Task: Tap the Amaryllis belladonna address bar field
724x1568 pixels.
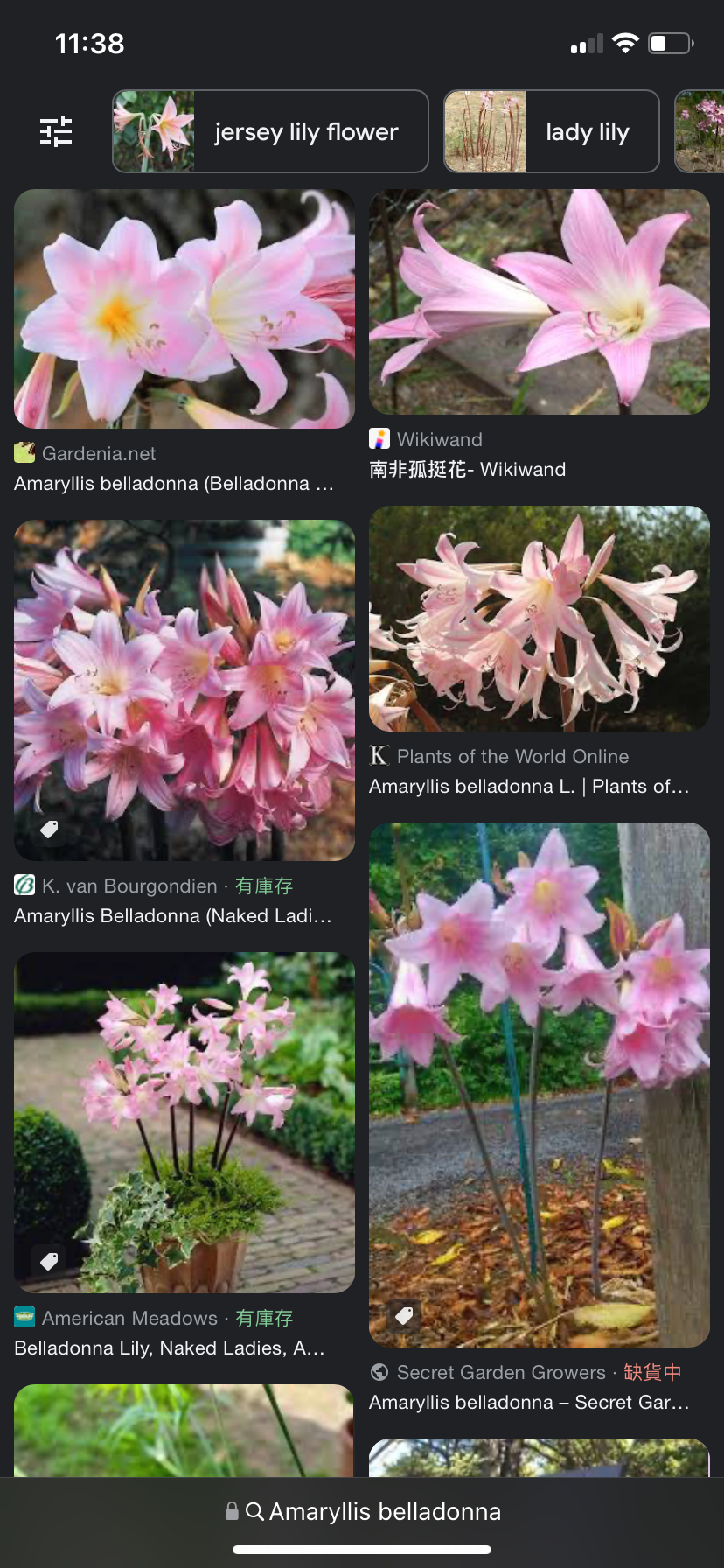Action: (x=362, y=1511)
